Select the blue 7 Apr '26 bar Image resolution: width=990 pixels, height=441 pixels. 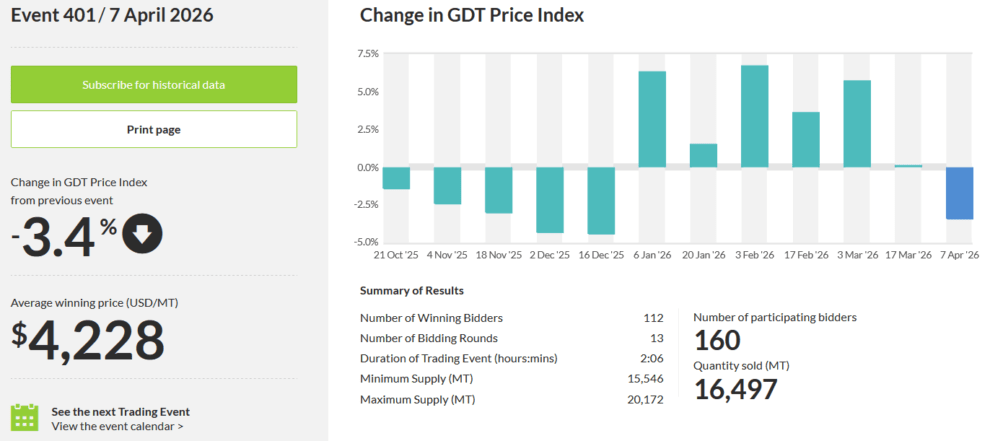[959, 193]
